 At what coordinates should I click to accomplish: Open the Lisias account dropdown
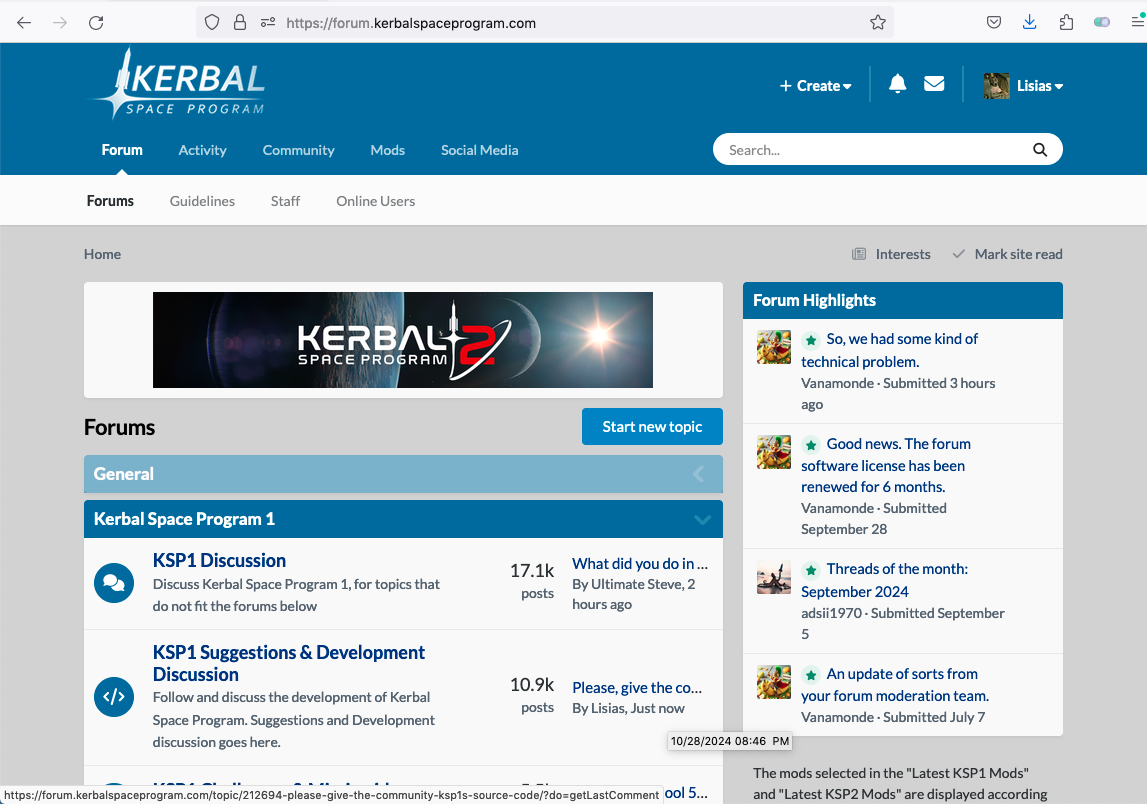(1039, 86)
